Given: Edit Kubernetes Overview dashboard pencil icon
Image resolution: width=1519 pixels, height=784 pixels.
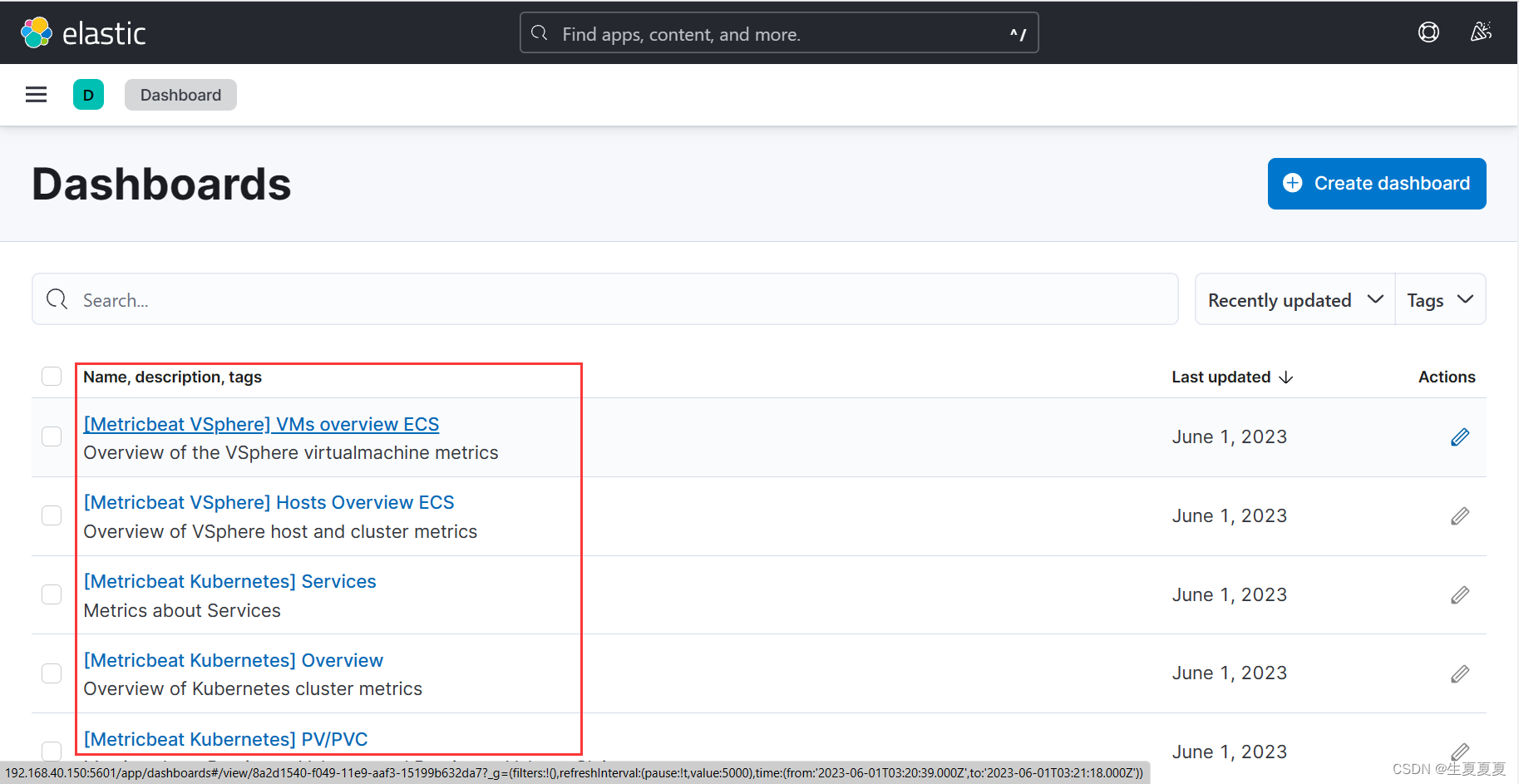Looking at the screenshot, I should (1460, 673).
